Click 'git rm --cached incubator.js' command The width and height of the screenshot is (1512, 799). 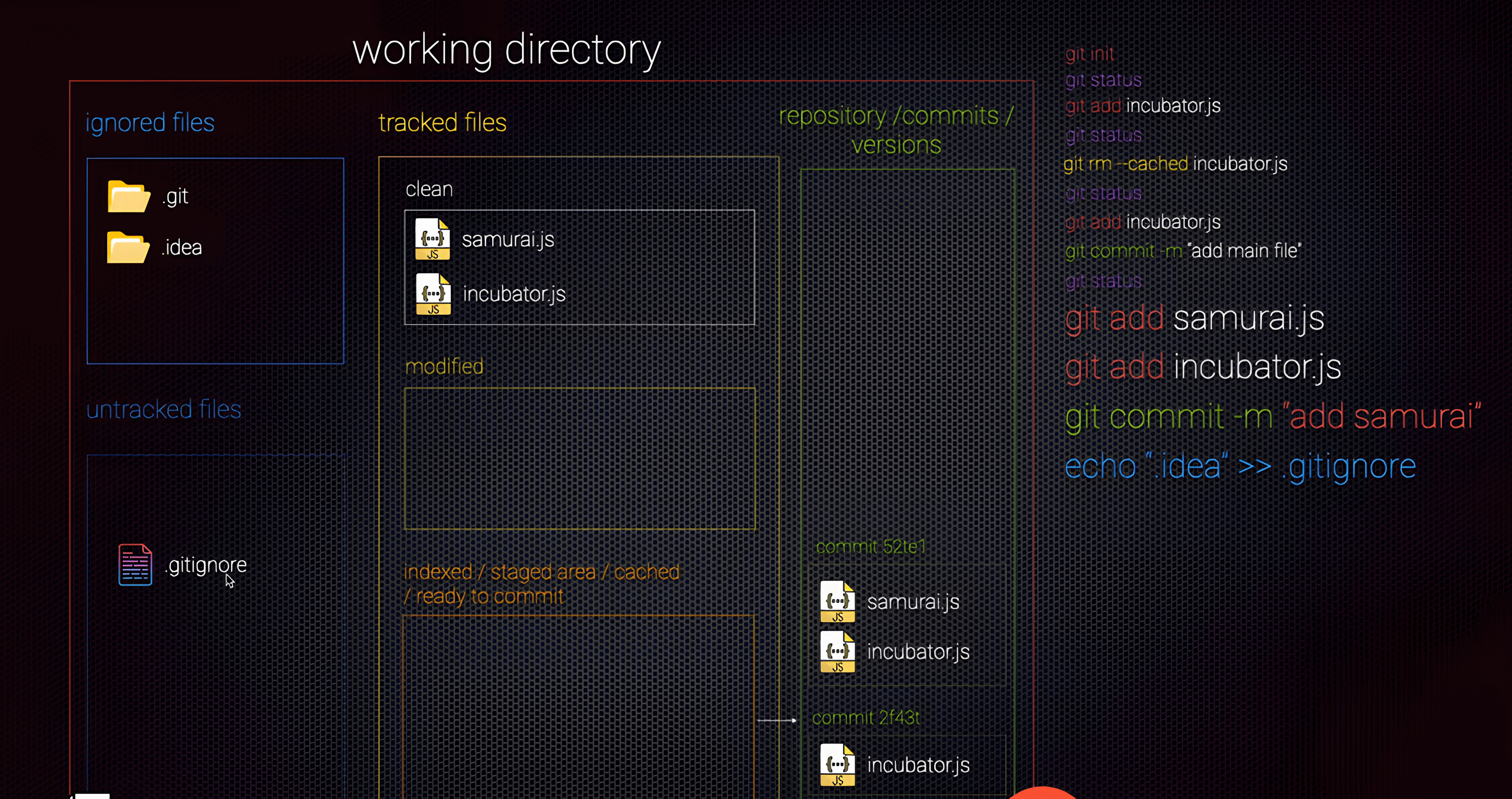click(x=1175, y=164)
